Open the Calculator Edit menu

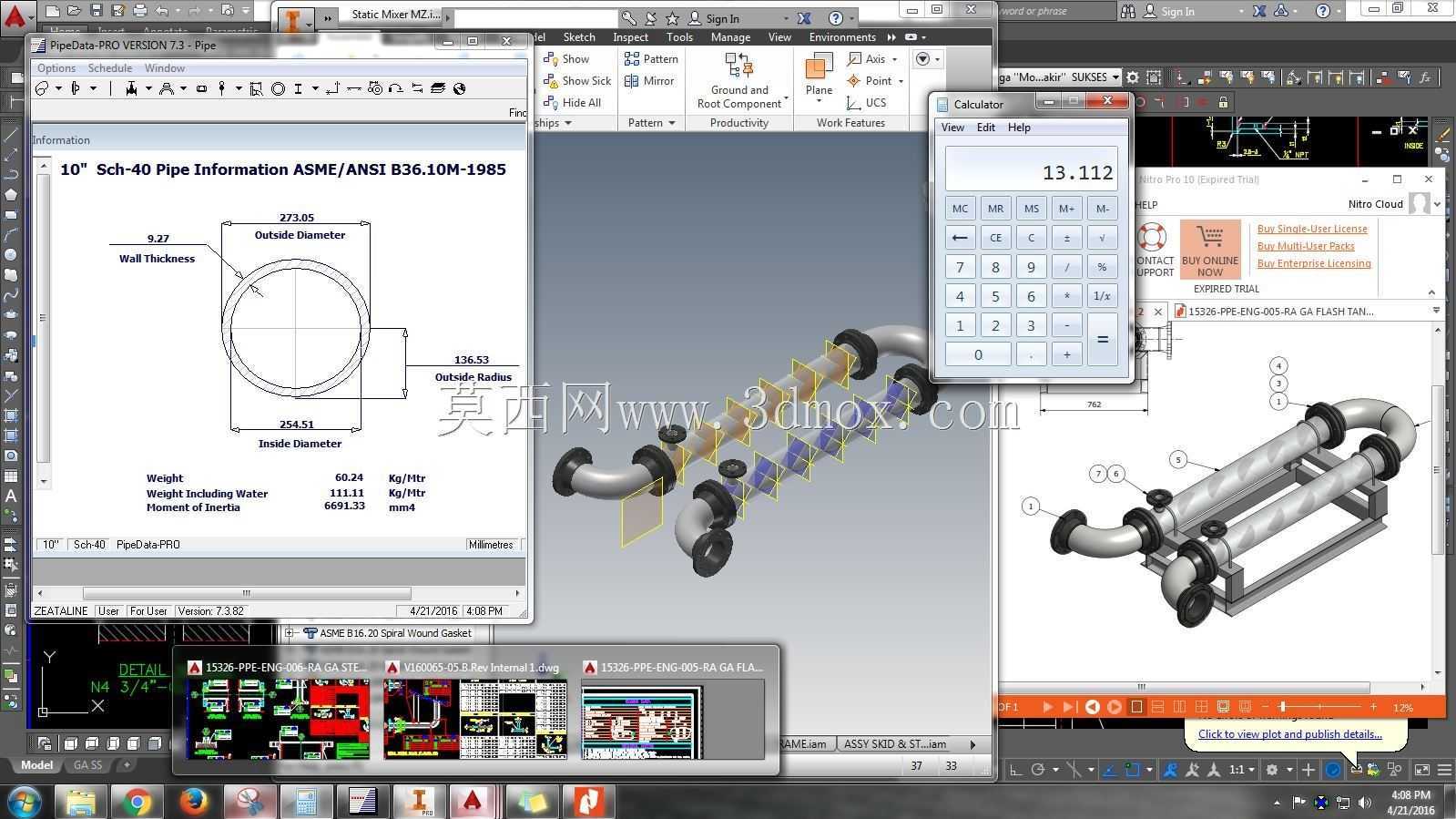click(986, 128)
